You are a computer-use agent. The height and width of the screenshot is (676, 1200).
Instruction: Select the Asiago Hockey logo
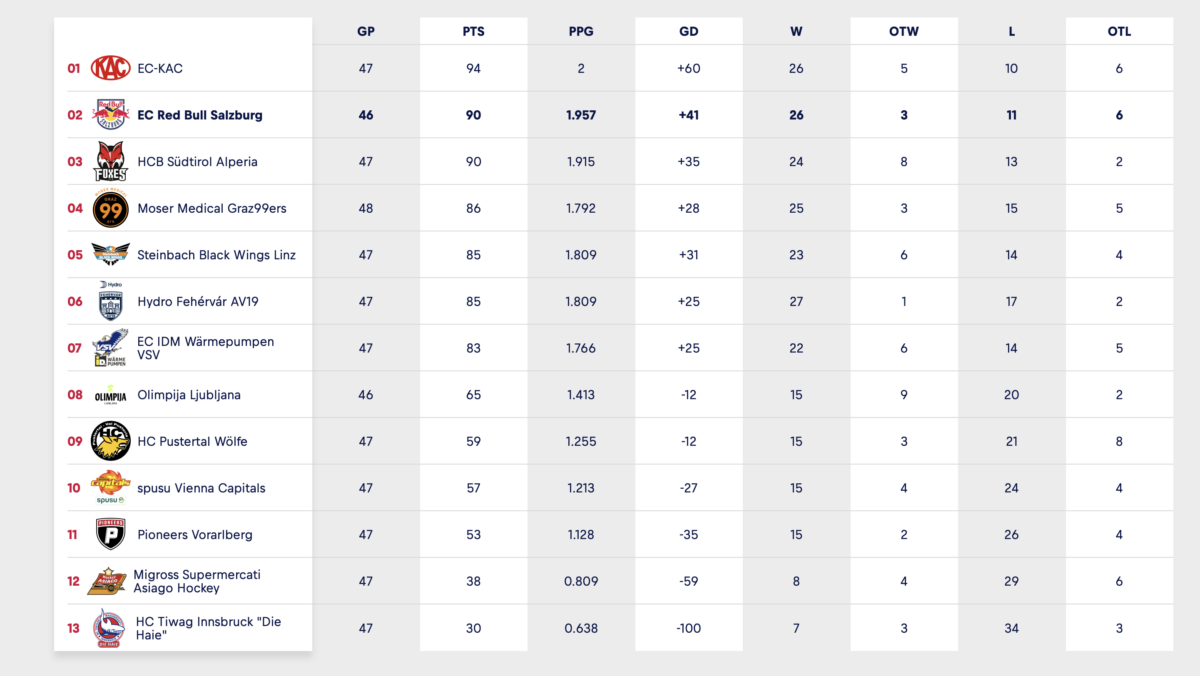(107, 581)
